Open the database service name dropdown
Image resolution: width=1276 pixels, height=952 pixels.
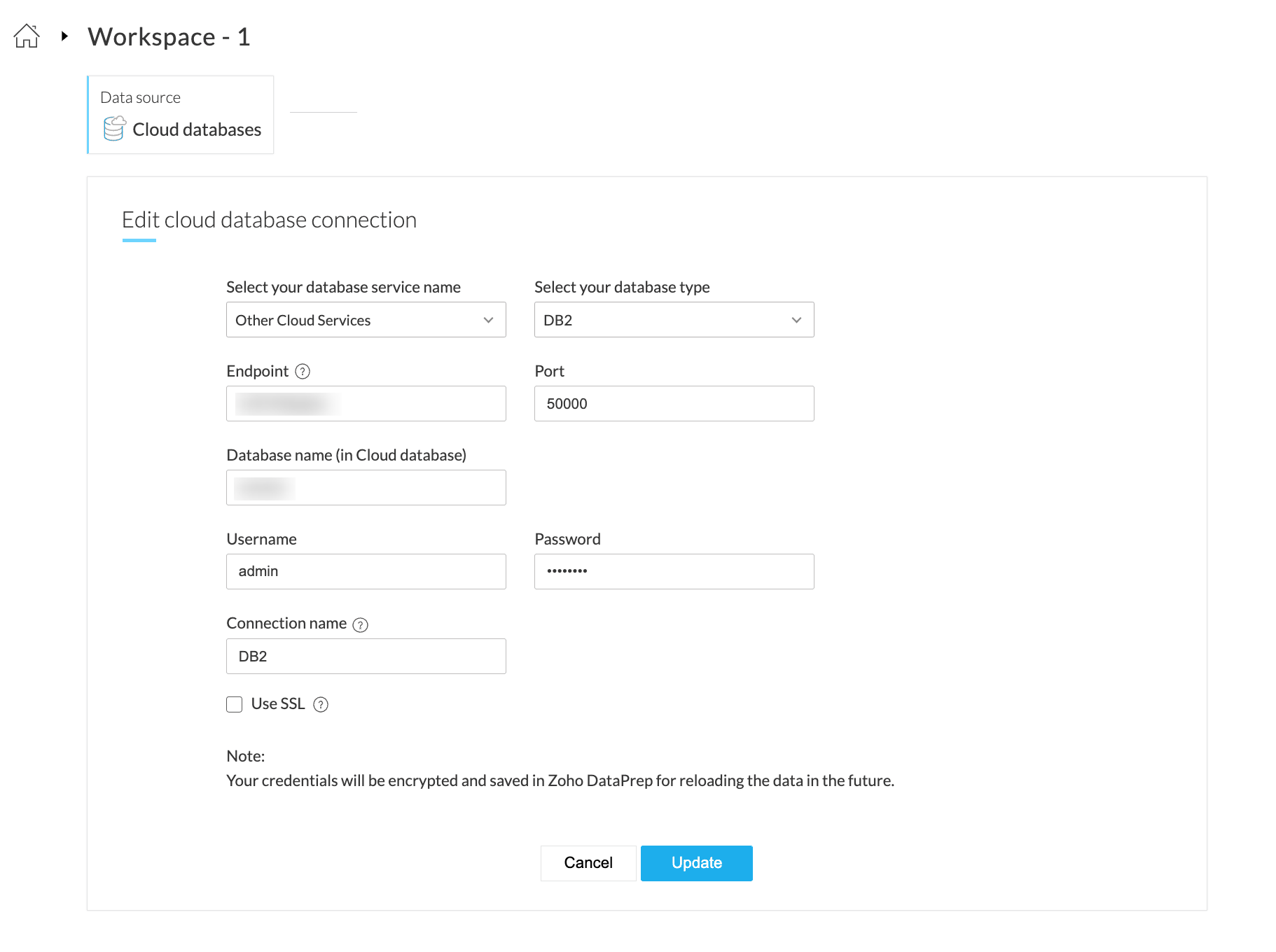pos(366,320)
